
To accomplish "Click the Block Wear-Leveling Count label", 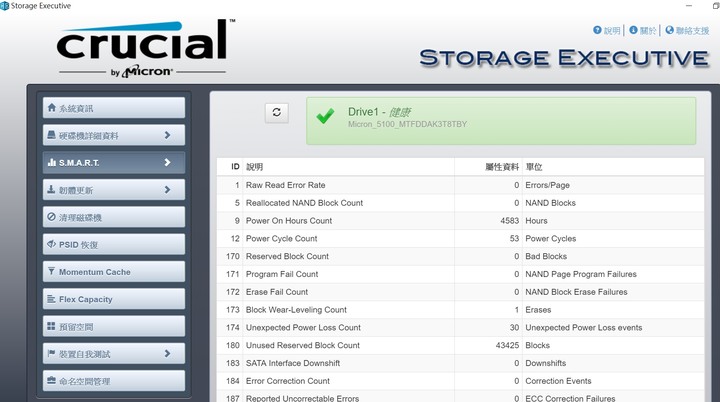I will pyautogui.click(x=296, y=310).
